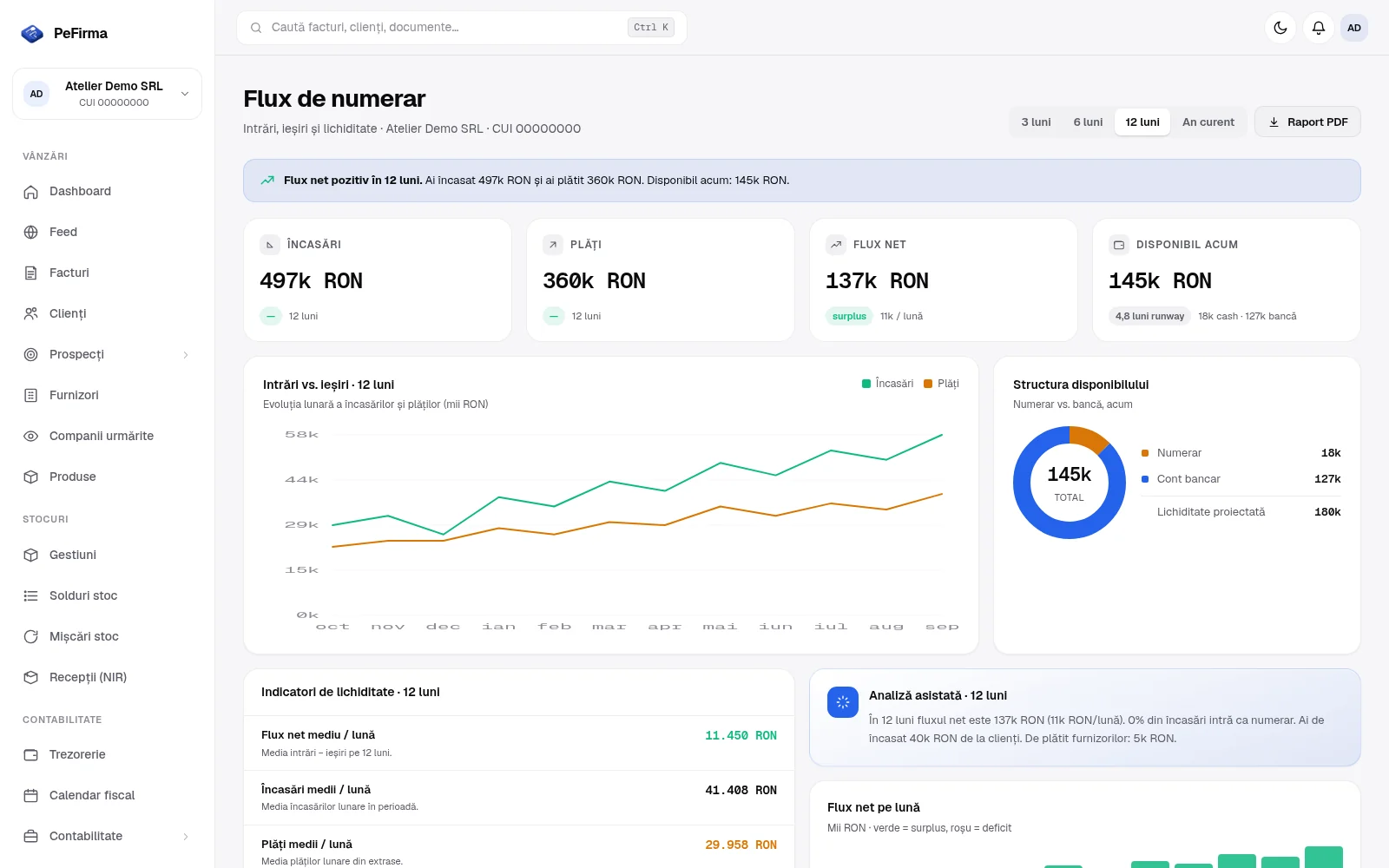
Task: Click the Lichiditate proiectată 180k row
Action: pos(1241,512)
